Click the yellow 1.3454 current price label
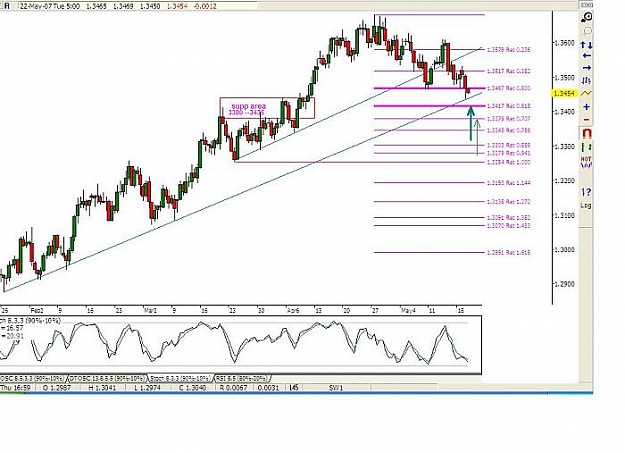Image resolution: width=625 pixels, height=453 pixels. coord(564,93)
